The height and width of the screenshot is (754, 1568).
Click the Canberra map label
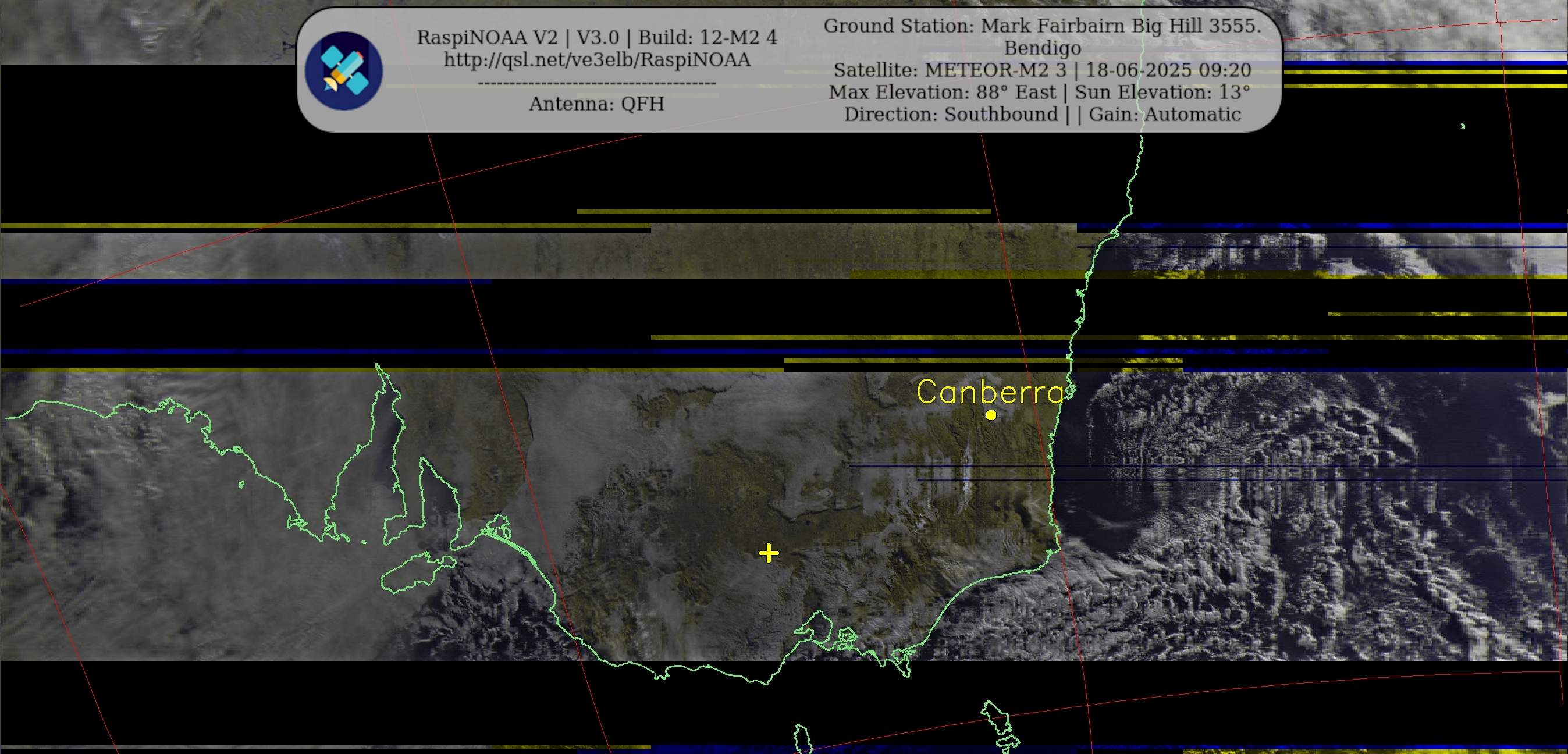990,392
